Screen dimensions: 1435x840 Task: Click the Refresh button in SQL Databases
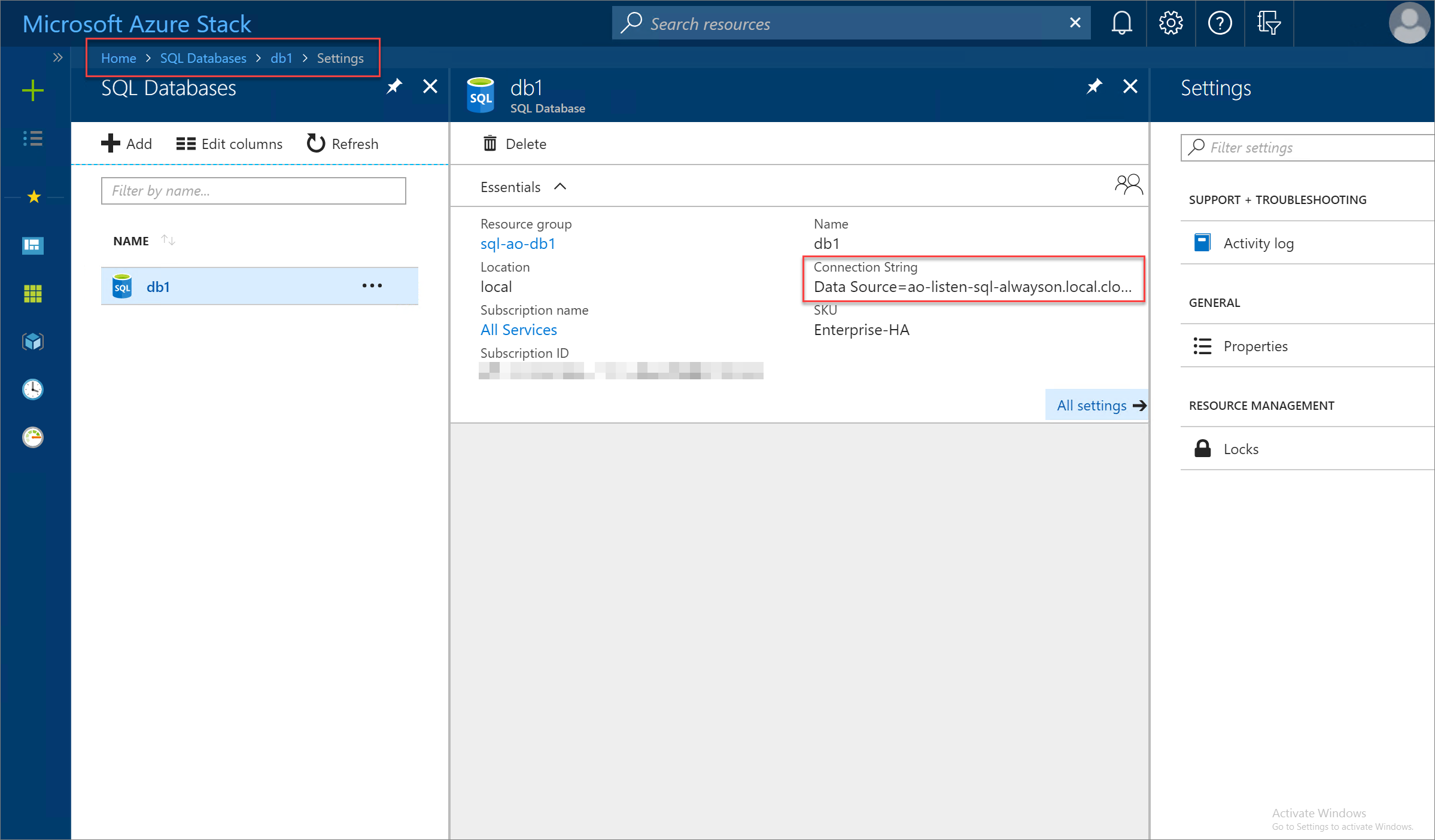pyautogui.click(x=340, y=143)
